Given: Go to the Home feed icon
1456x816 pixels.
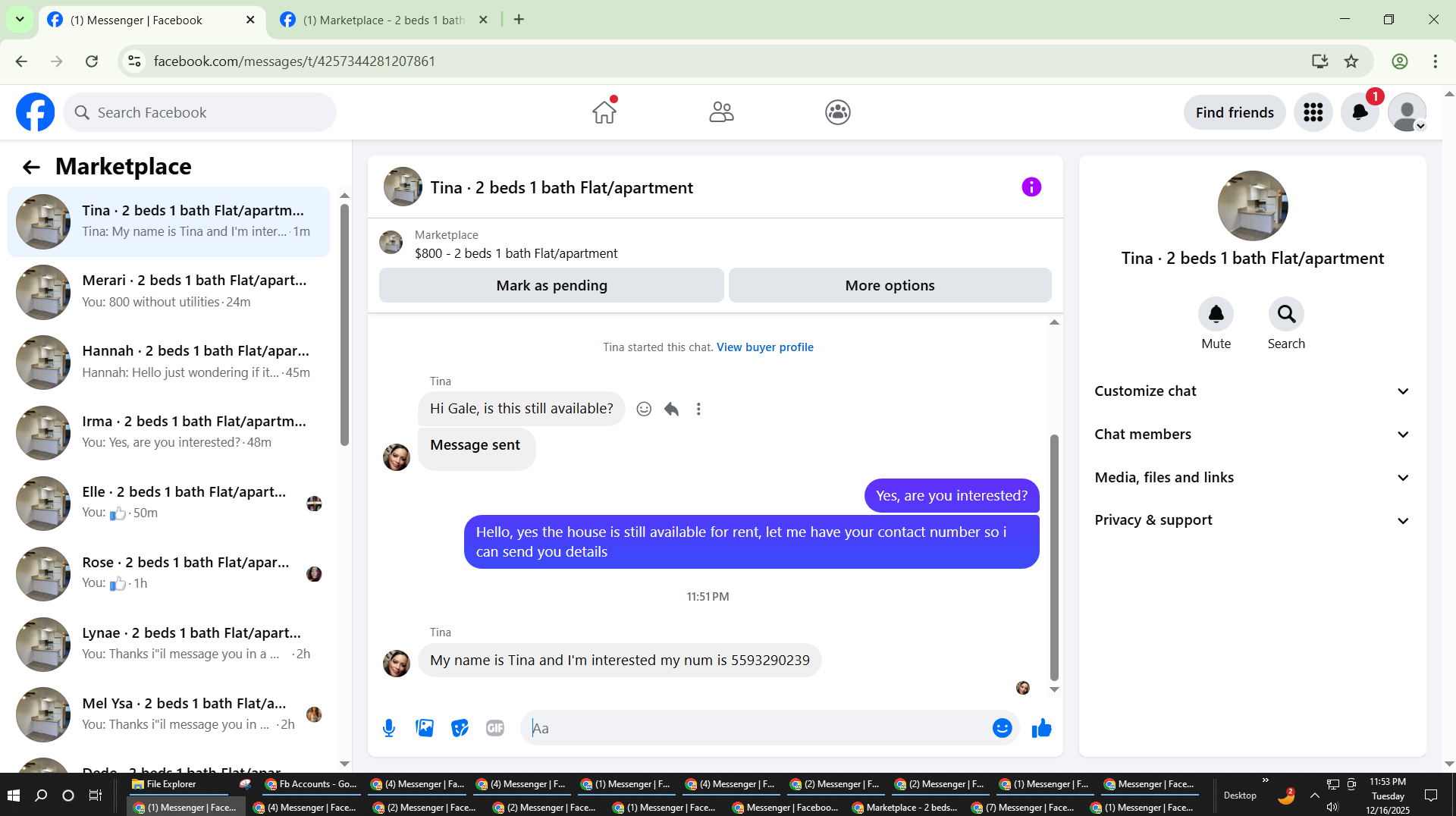Looking at the screenshot, I should 604,112.
